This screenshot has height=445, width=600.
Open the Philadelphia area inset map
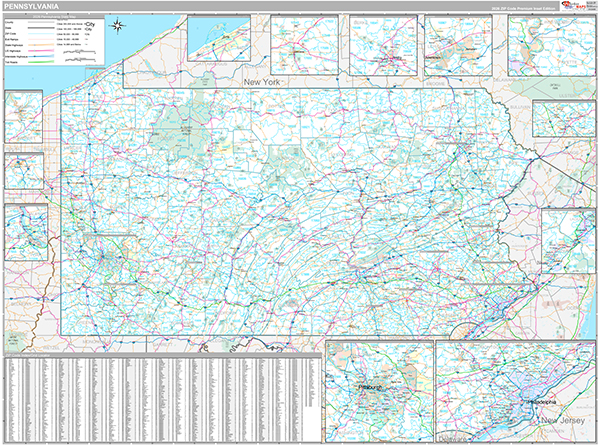click(516, 392)
